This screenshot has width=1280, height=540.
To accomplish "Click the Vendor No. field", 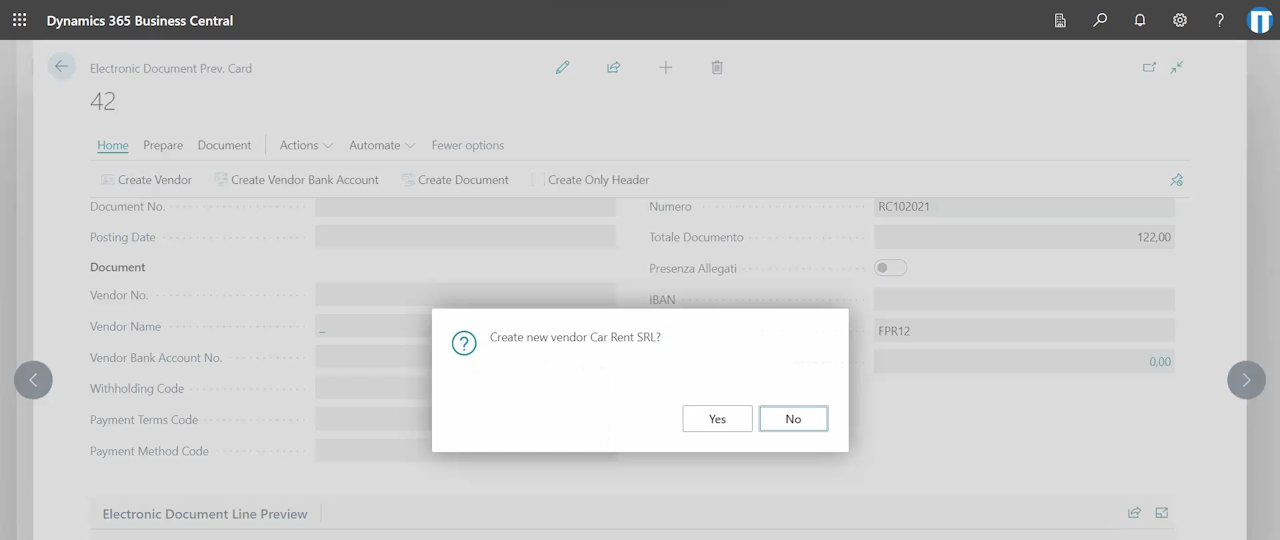I will click(x=465, y=295).
